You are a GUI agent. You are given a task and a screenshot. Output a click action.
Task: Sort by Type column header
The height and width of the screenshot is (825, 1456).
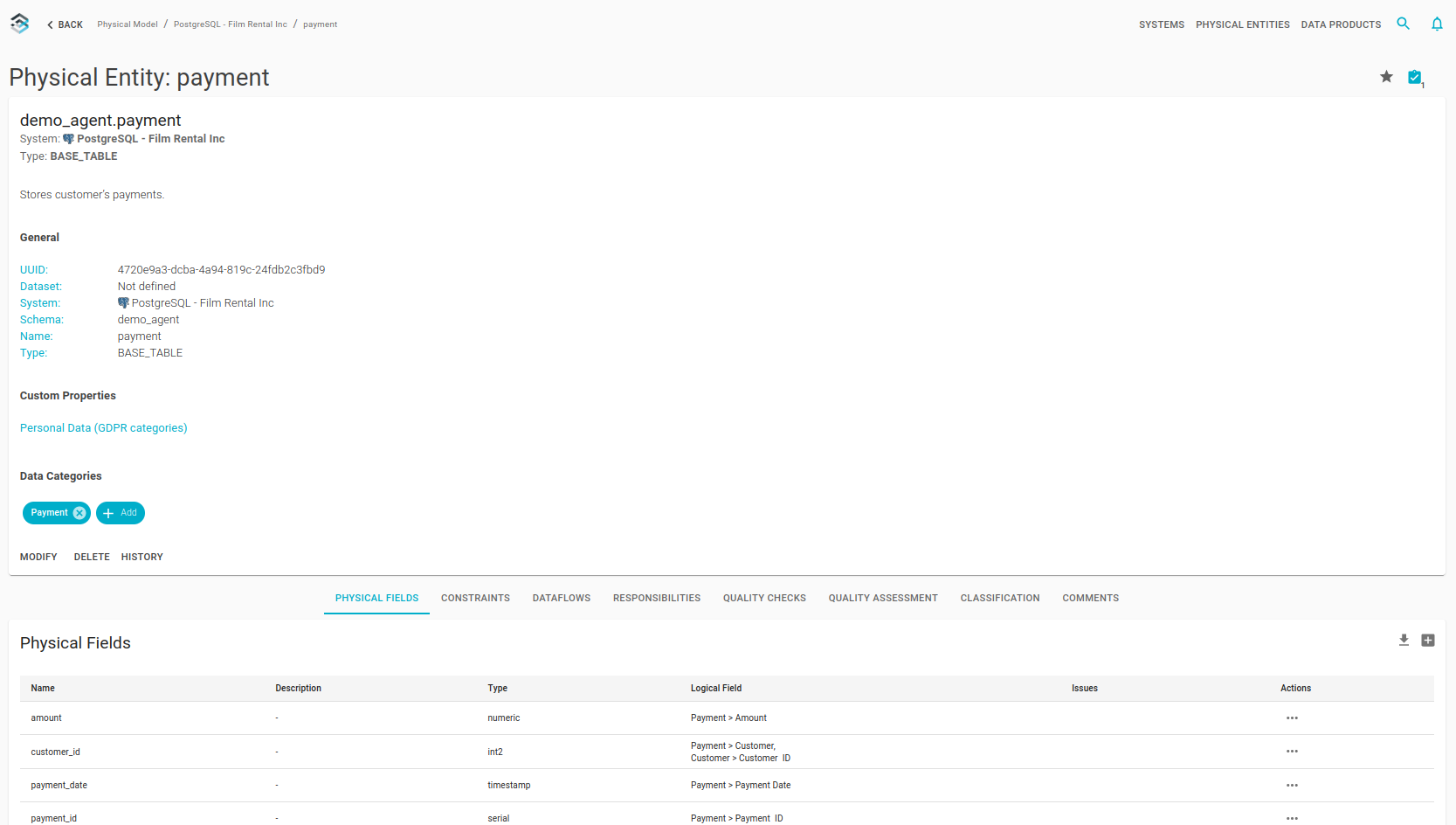497,689
